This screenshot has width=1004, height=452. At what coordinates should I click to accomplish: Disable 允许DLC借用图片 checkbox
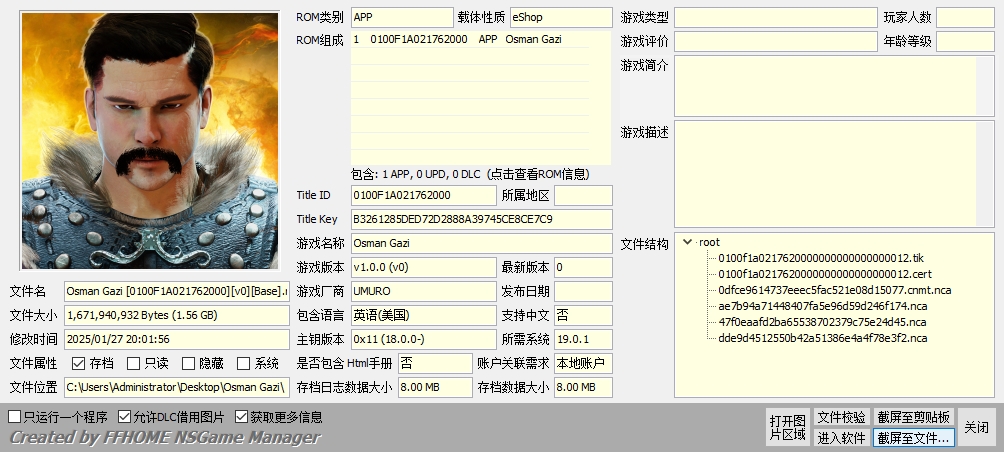(x=125, y=417)
